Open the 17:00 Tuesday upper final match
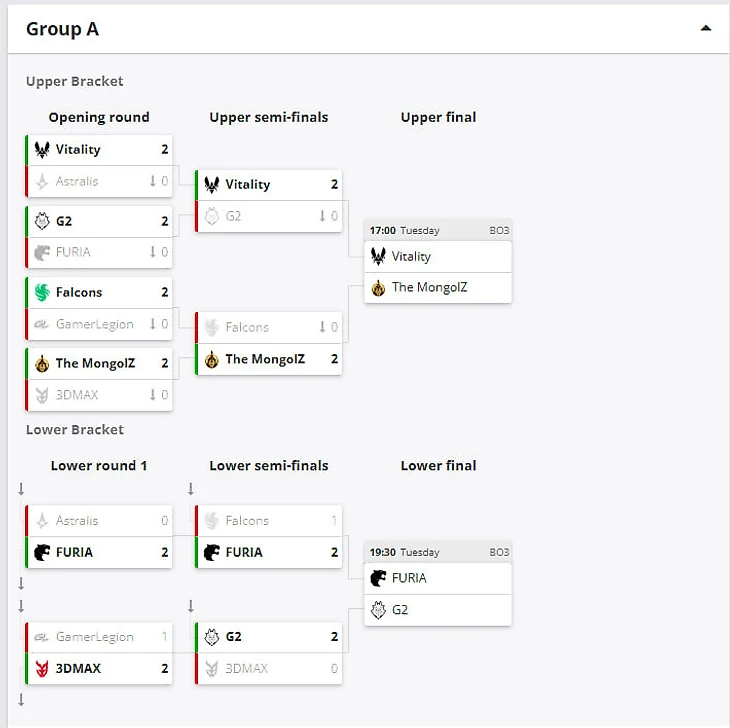This screenshot has height=728, width=730. point(438,230)
